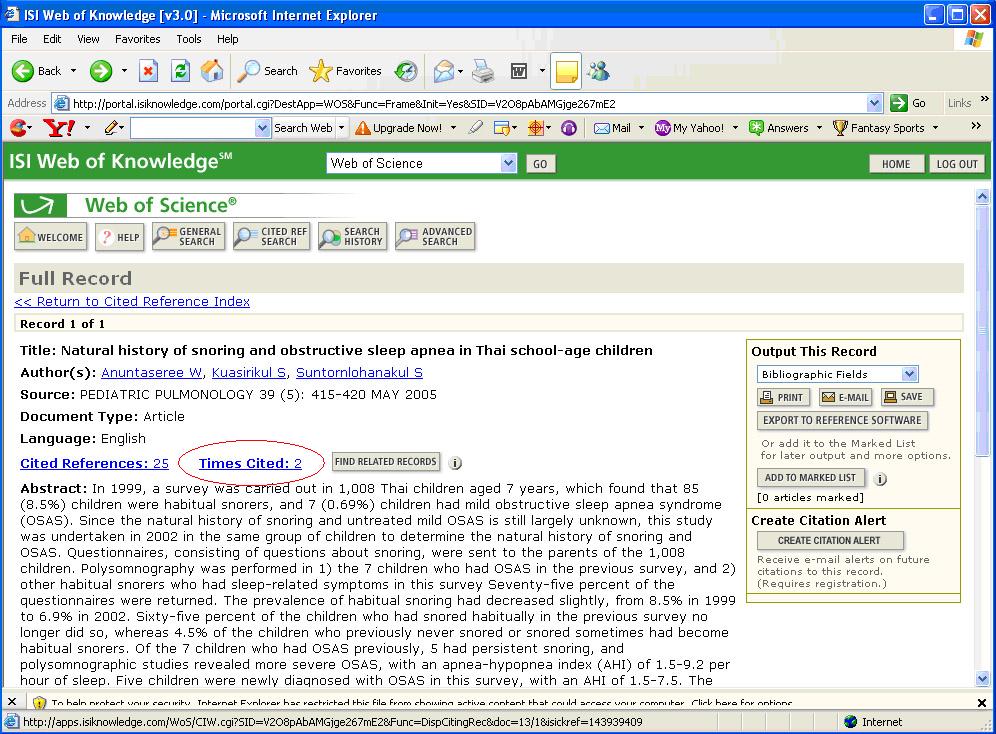Open the Back button history dropdown arrow
The width and height of the screenshot is (996, 734).
tap(73, 71)
